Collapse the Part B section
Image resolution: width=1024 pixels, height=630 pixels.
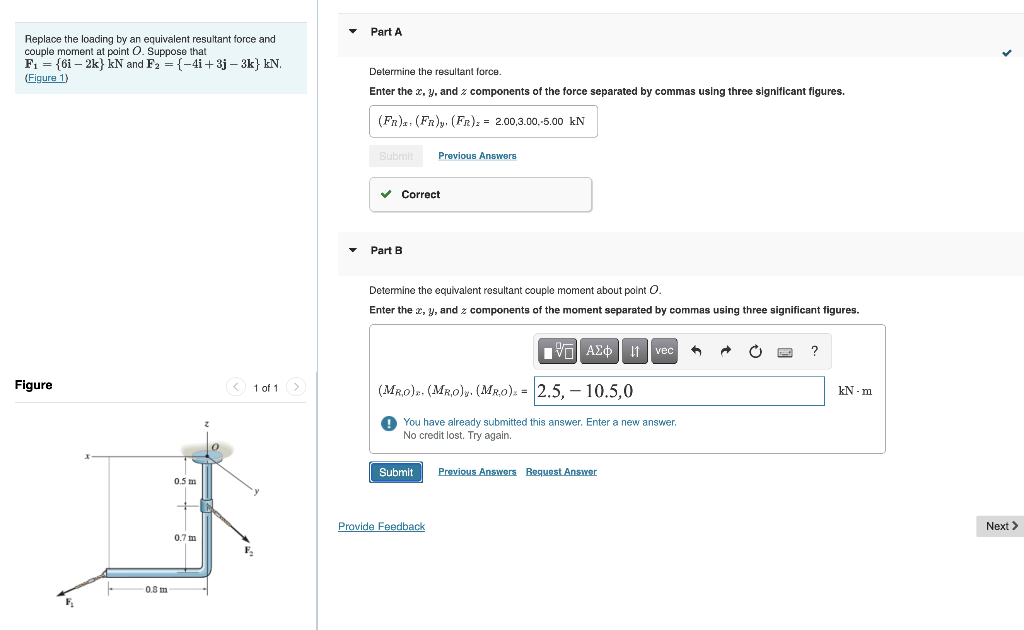[x=353, y=250]
